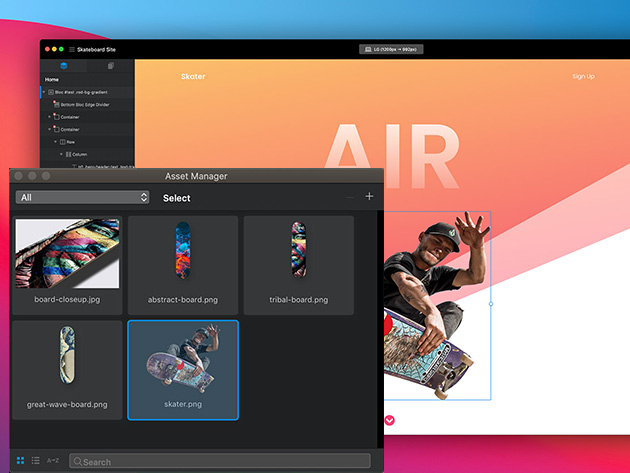The height and width of the screenshot is (473, 630).
Task: Close the Skateboard Site window
Action: click(47, 49)
